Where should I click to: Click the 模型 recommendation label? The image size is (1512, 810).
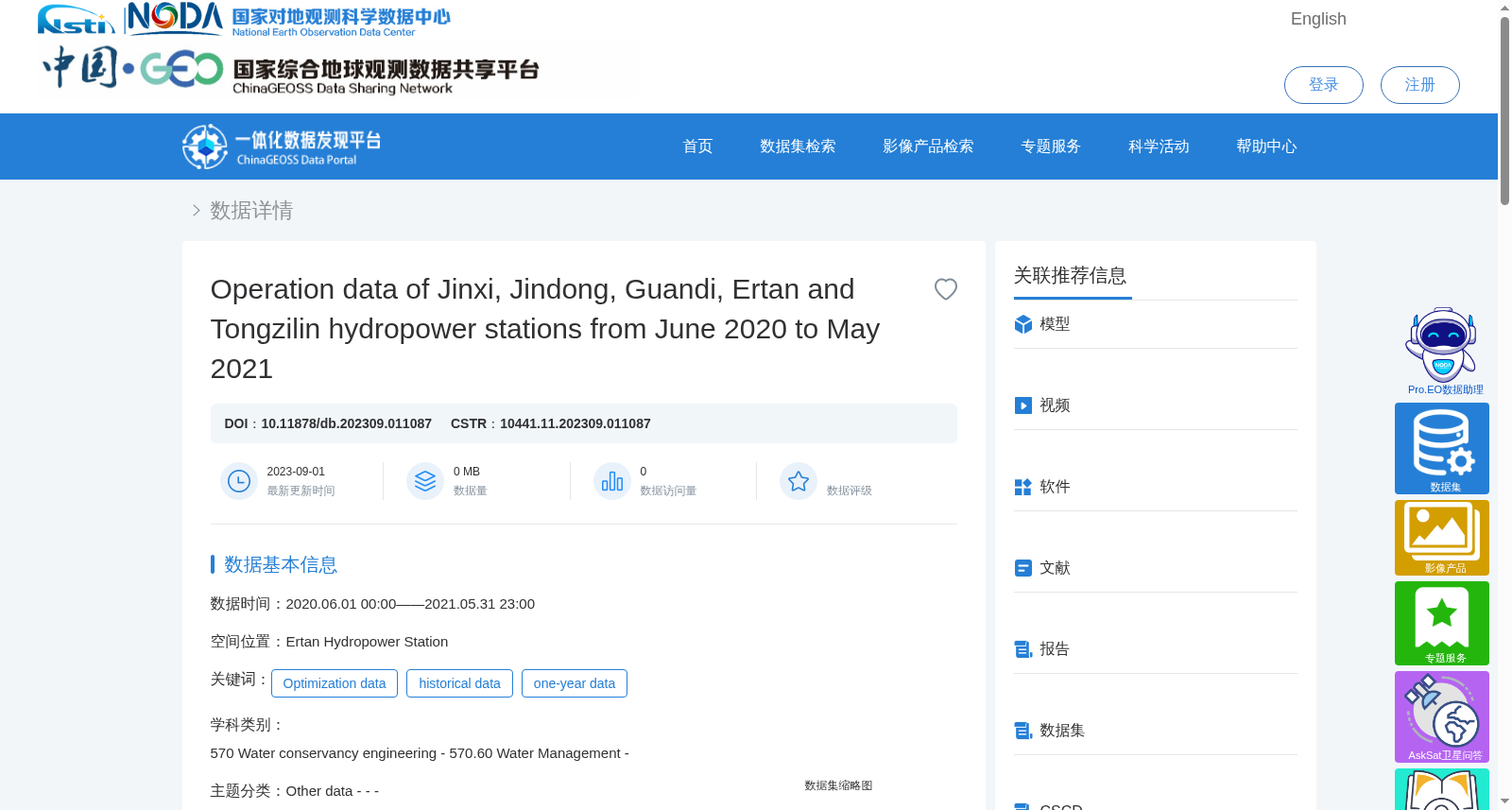click(x=1055, y=324)
